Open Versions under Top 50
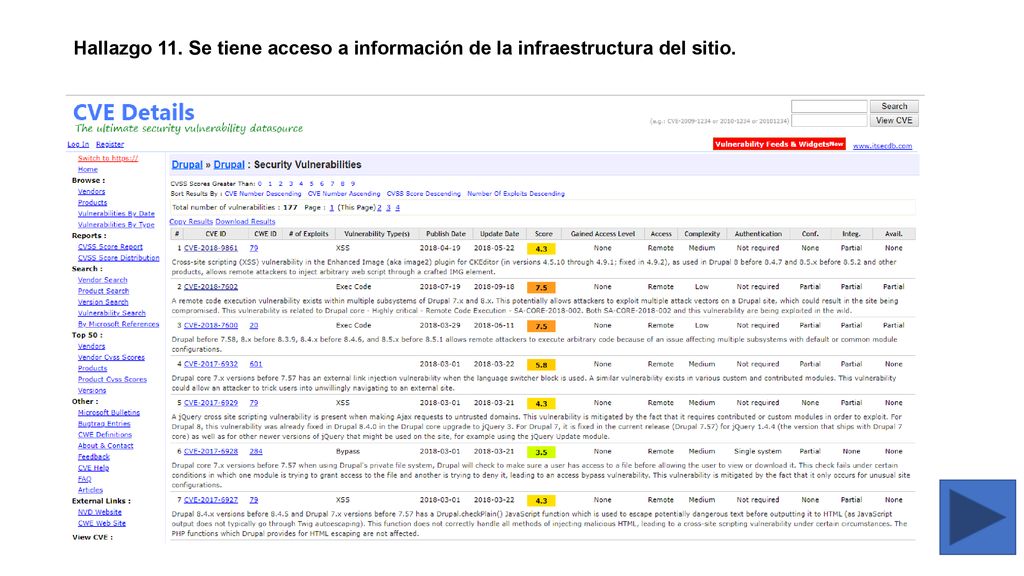The height and width of the screenshot is (576, 1024). pos(91,391)
